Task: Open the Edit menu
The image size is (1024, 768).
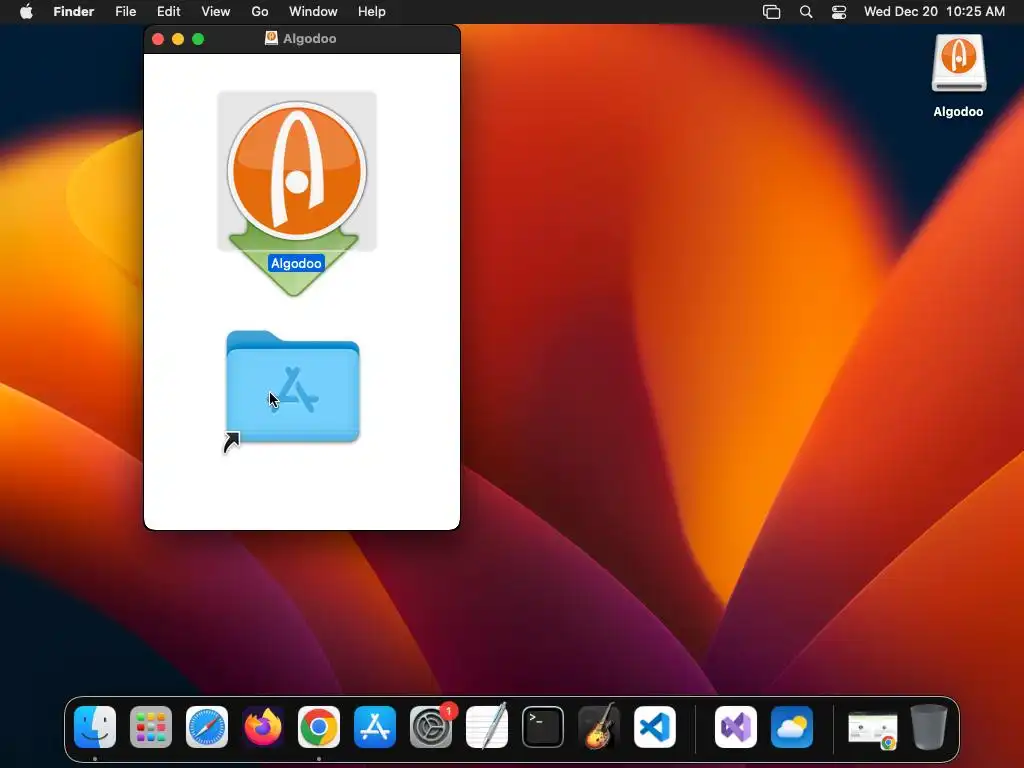Action: coord(168,12)
